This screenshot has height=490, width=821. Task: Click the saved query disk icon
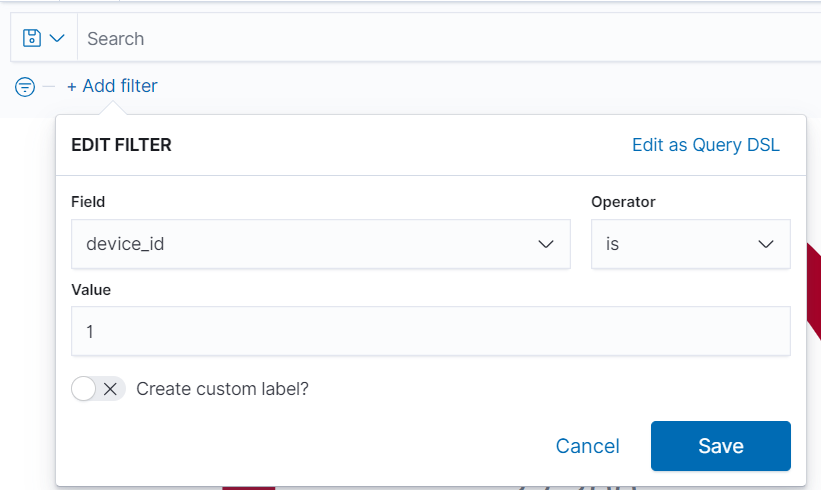pyautogui.click(x=32, y=38)
